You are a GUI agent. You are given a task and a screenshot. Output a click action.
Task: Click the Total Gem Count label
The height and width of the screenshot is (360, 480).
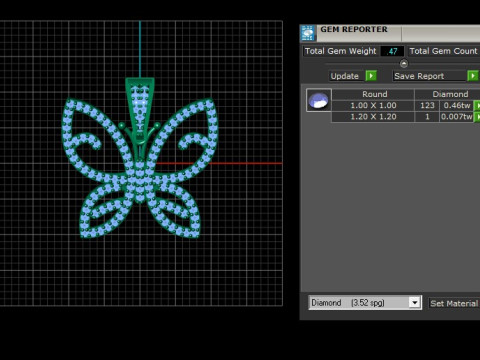pyautogui.click(x=444, y=51)
